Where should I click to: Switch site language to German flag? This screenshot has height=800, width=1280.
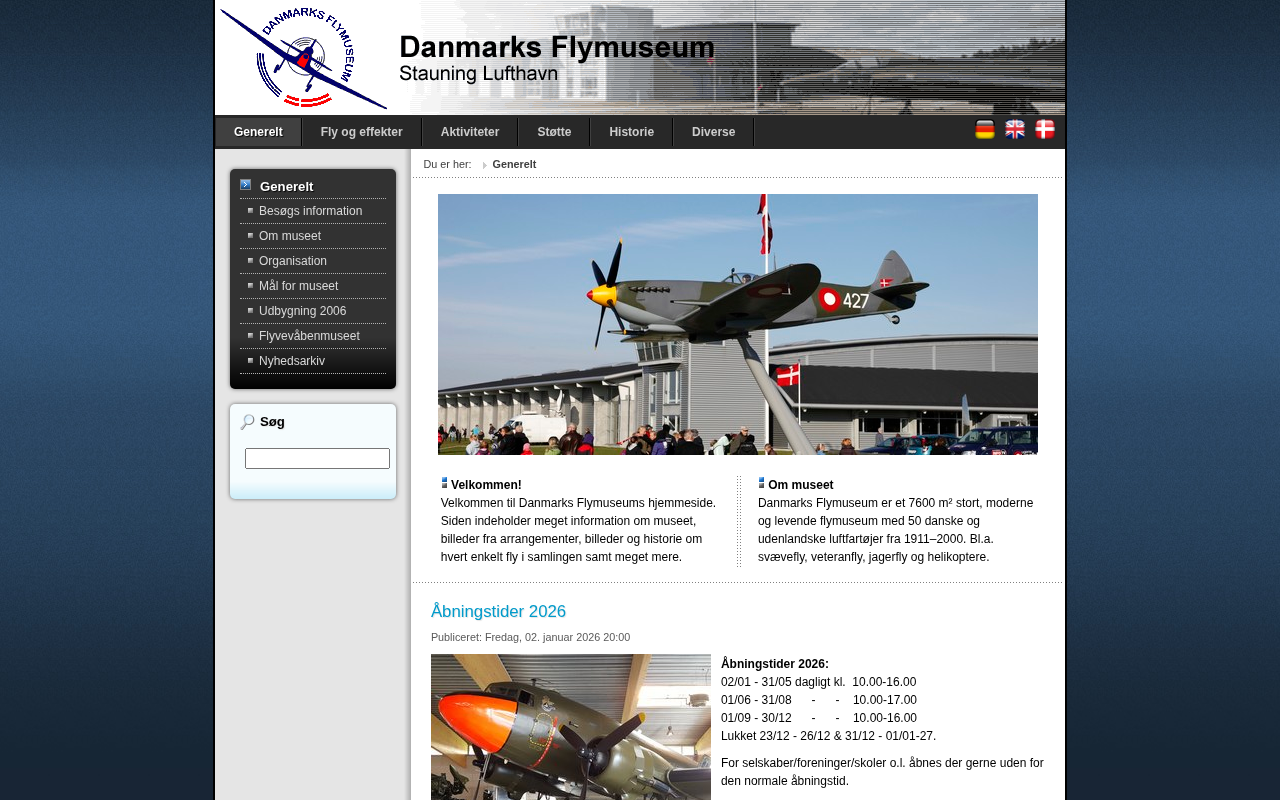point(985,129)
